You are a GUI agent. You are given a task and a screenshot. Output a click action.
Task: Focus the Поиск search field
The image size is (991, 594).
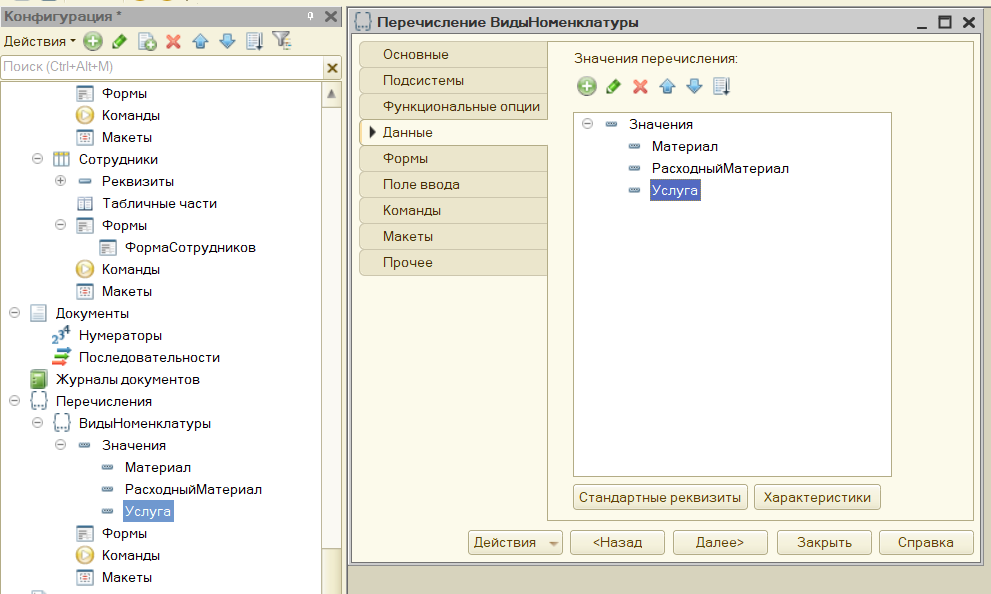coord(162,67)
